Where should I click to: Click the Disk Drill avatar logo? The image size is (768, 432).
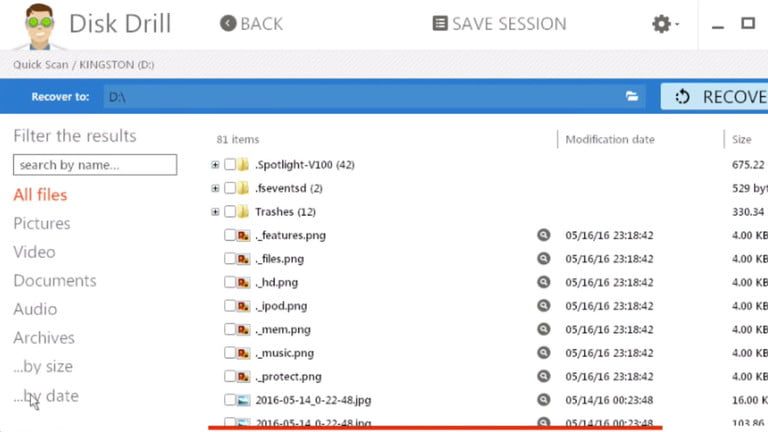[x=37, y=26]
